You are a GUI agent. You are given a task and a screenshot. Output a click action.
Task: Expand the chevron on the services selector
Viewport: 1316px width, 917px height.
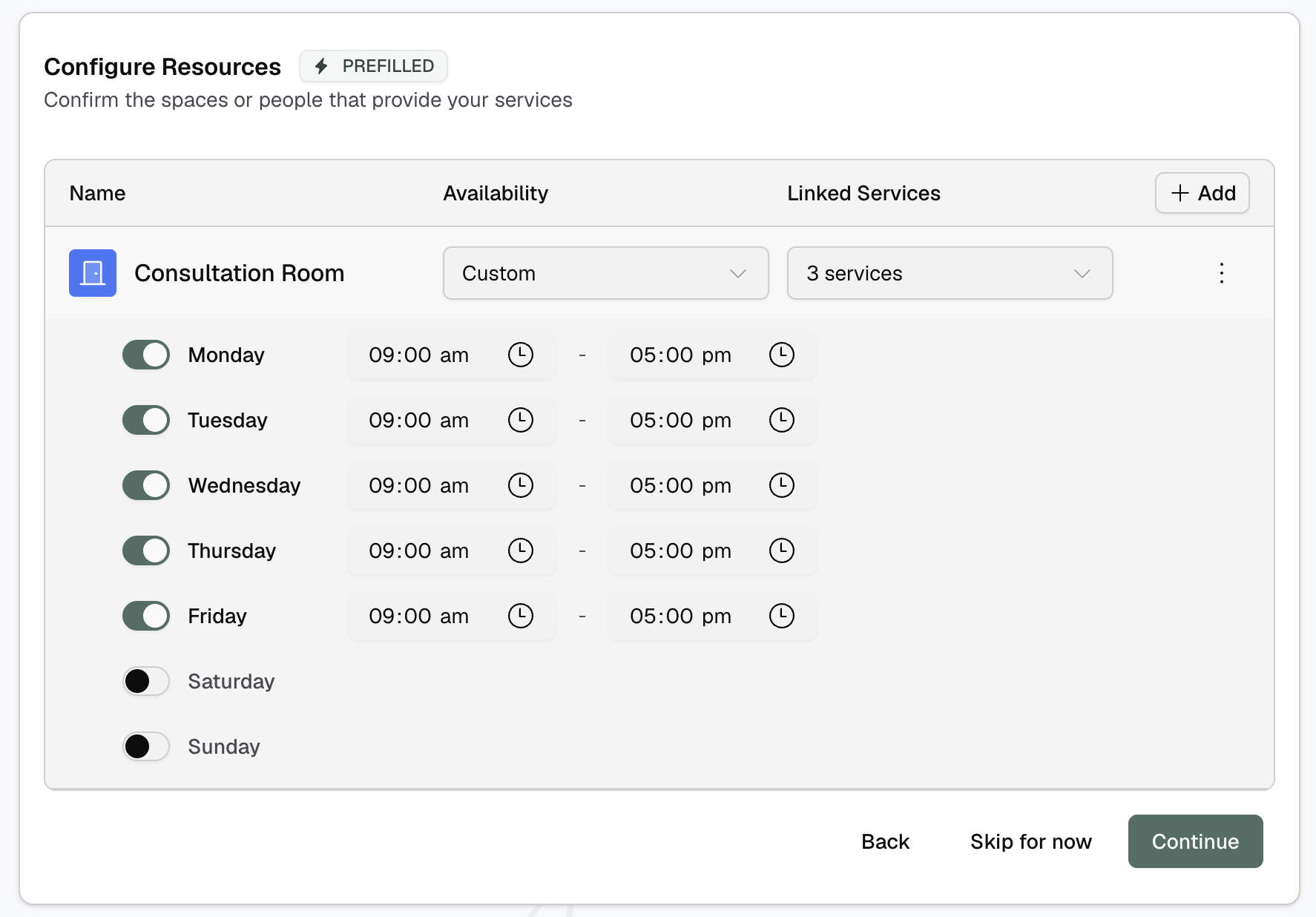tap(1082, 273)
